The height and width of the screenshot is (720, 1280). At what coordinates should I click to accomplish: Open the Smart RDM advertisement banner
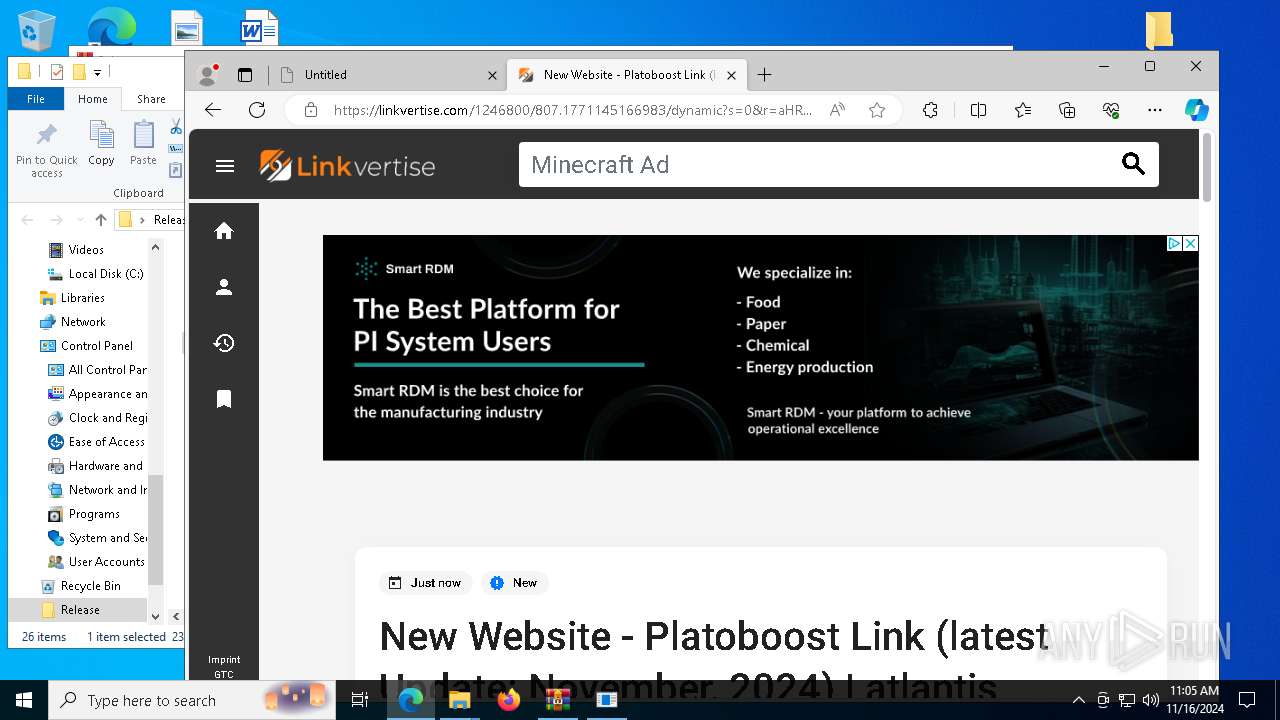click(760, 348)
